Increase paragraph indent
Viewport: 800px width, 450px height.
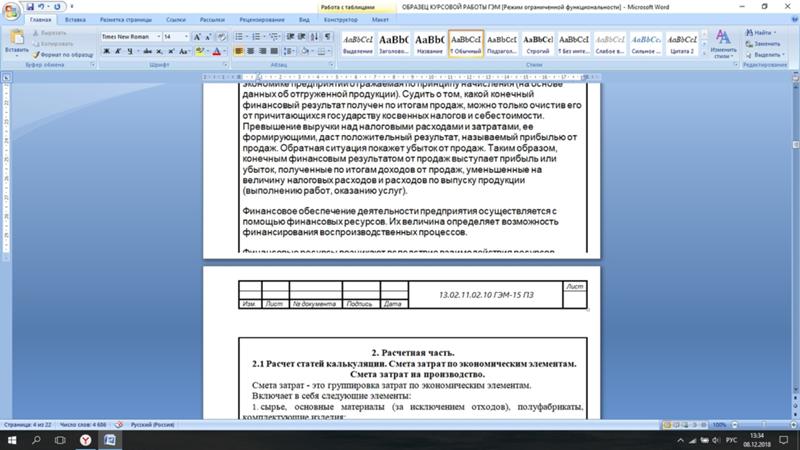coord(302,37)
